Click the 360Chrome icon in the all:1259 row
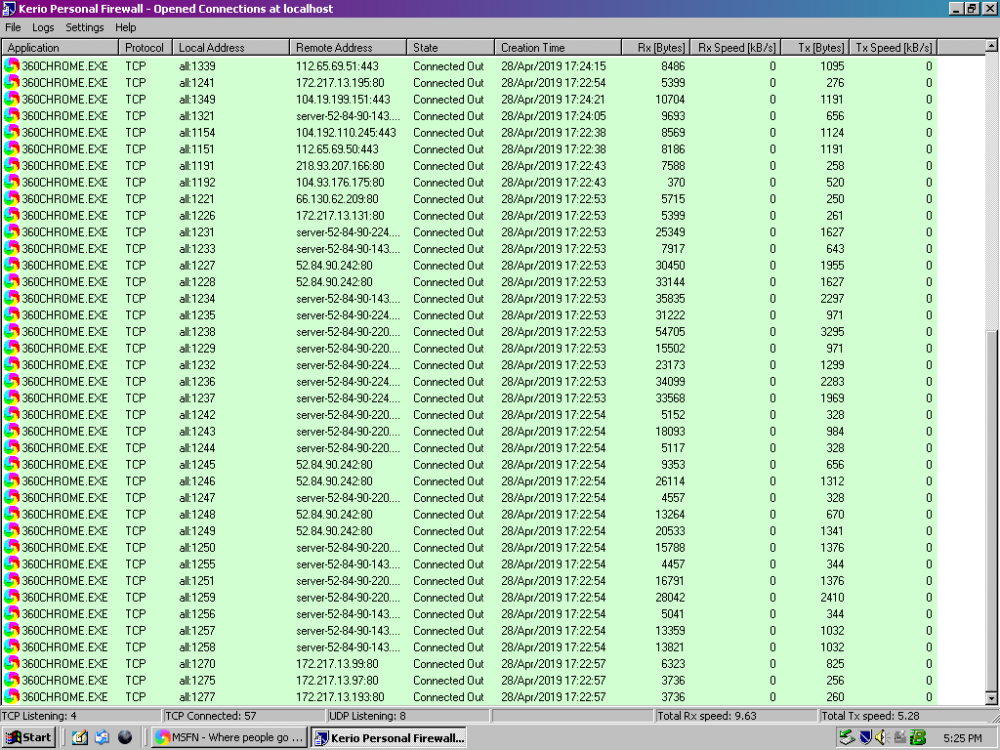The image size is (1000, 750). (11, 597)
